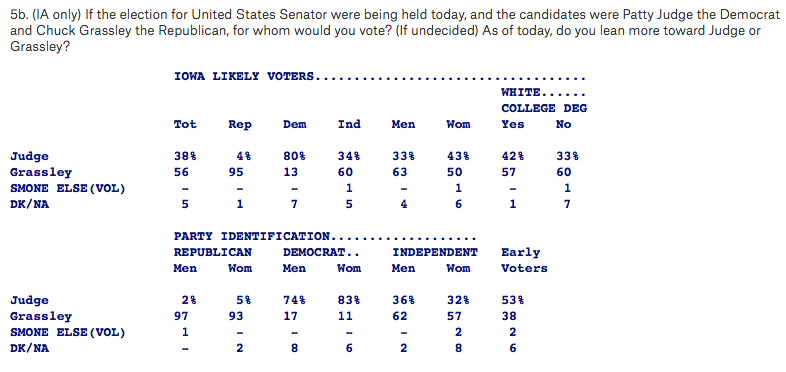Click the Yes column under college degree
This screenshot has width=786, height=372.
tap(512, 124)
